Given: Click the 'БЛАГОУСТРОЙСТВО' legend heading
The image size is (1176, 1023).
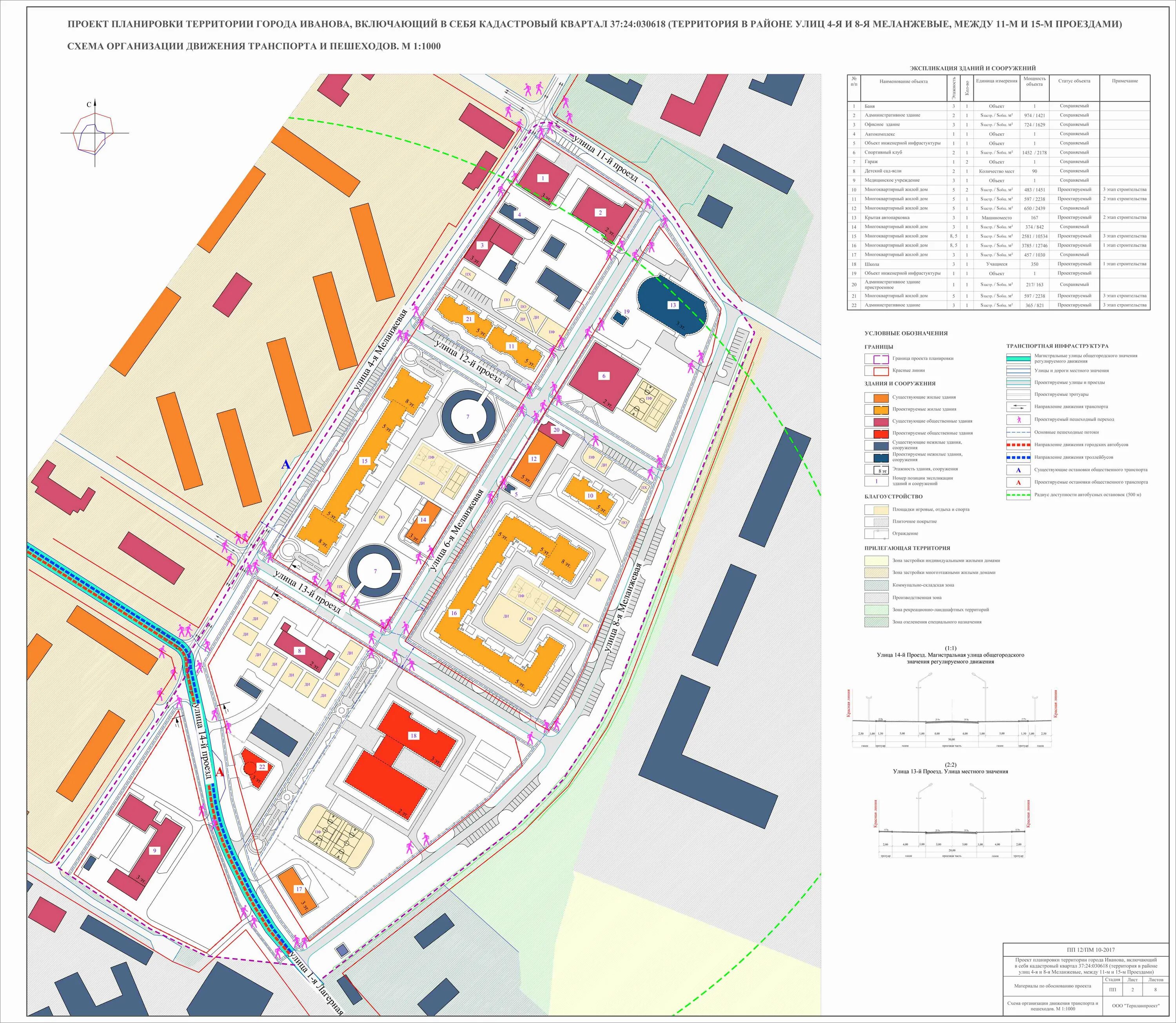Looking at the screenshot, I should tap(893, 497).
